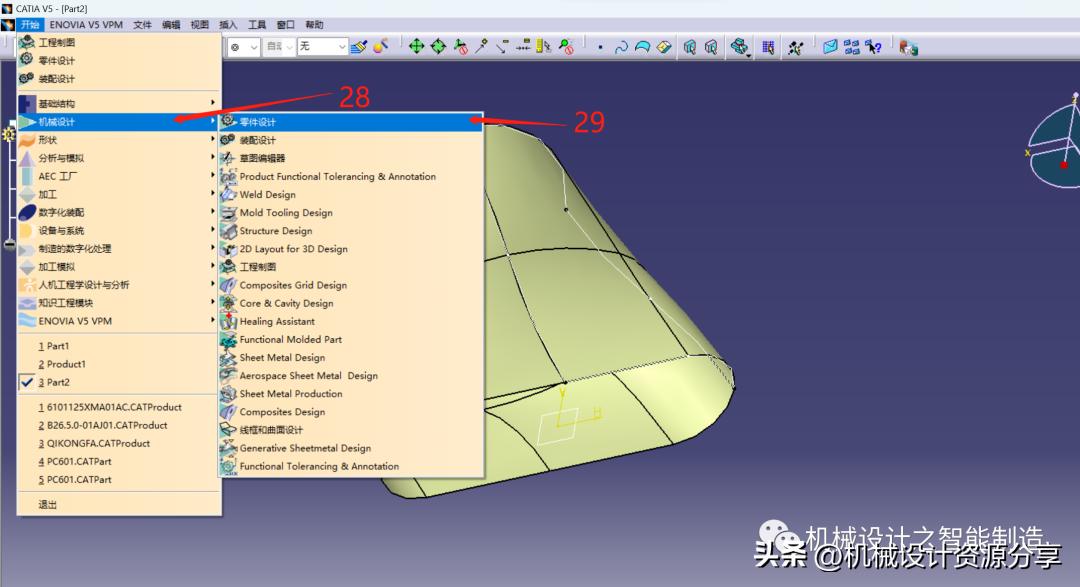This screenshot has width=1080, height=587.
Task: Click the blue envelope-shaped toolbar icon
Action: tap(830, 46)
